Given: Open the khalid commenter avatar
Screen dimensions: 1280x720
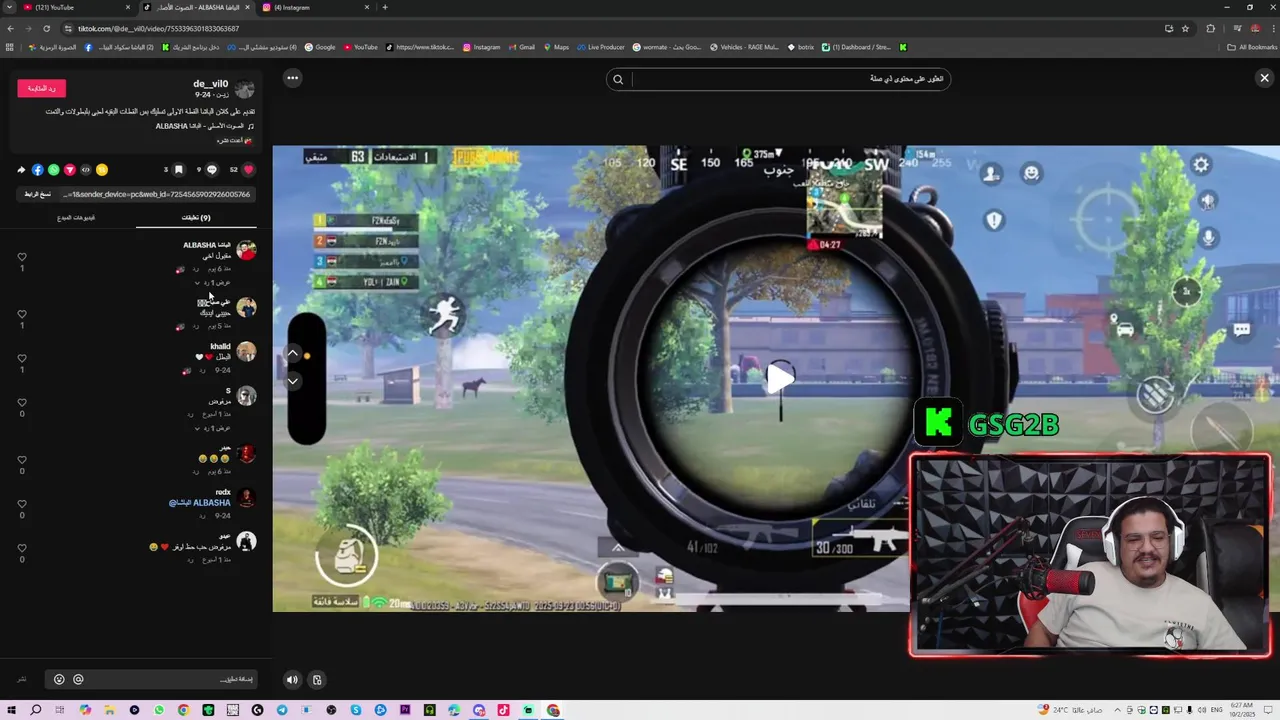Looking at the screenshot, I should tap(246, 352).
